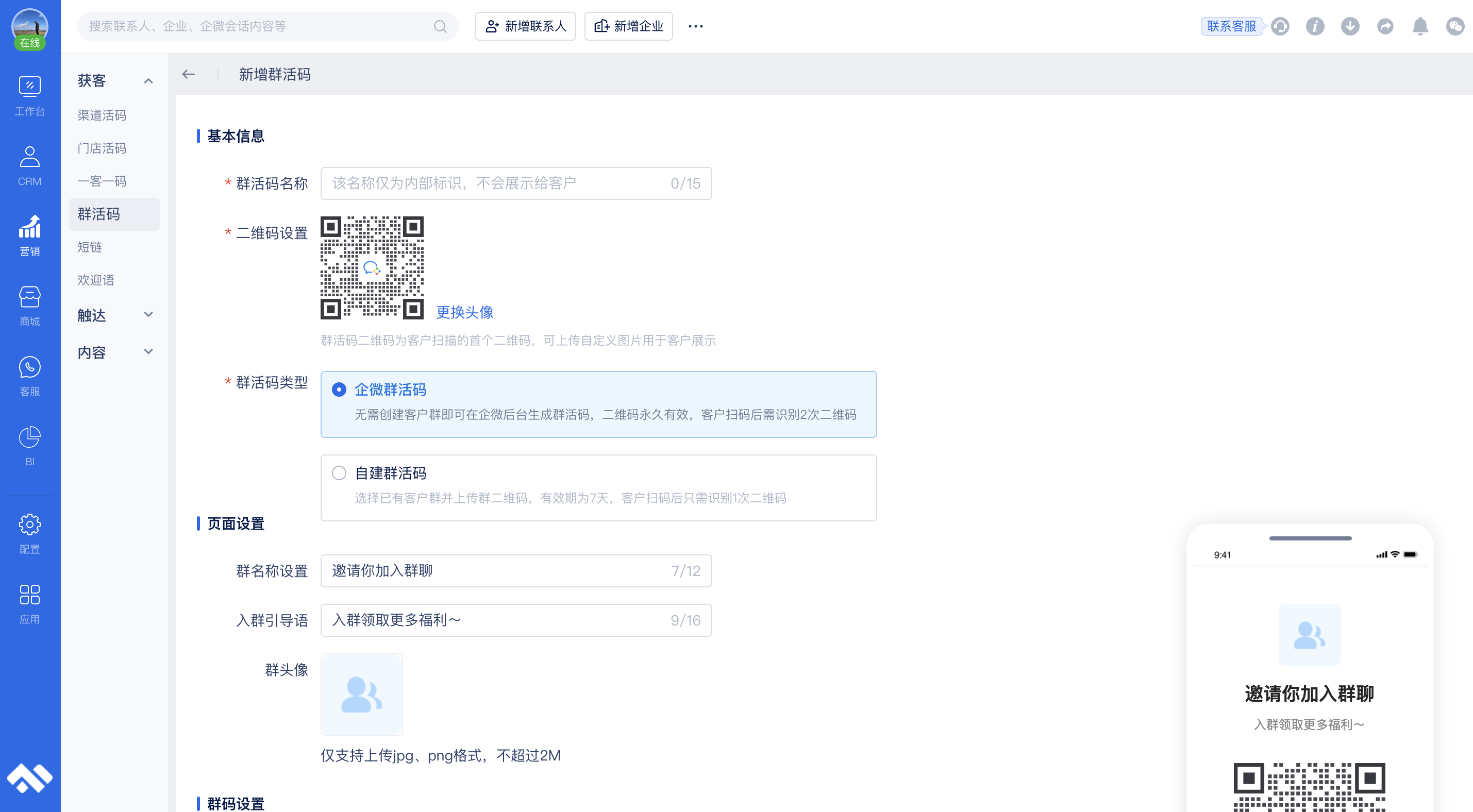This screenshot has height=812, width=1473.
Task: Click the 群头像 upload thumbnail
Action: pos(362,695)
